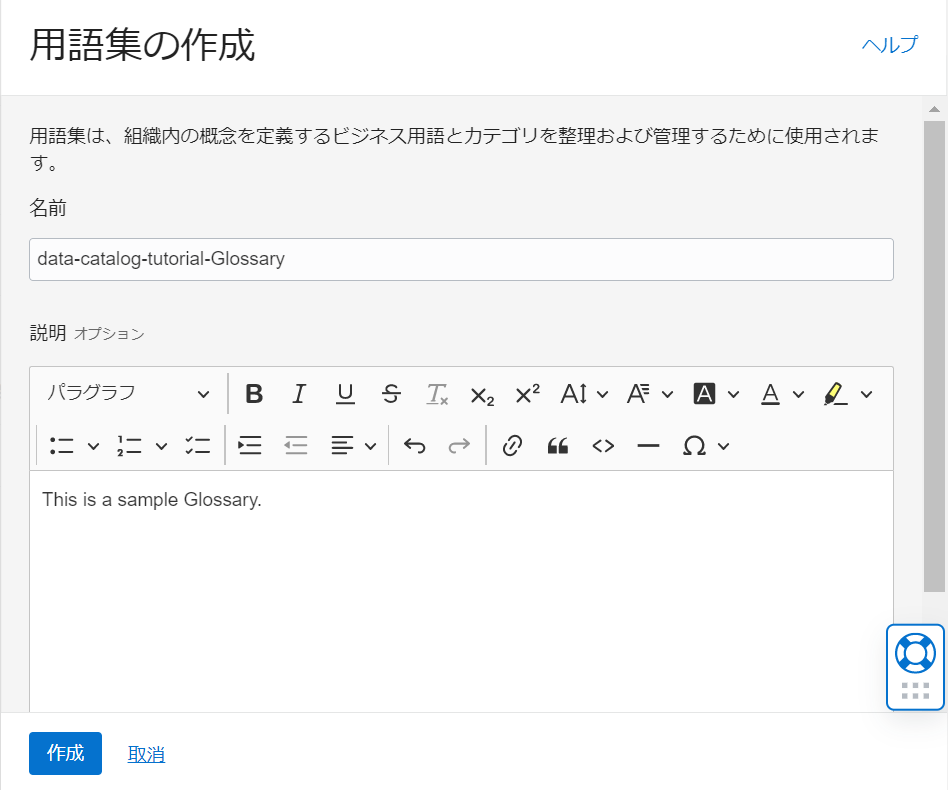Click the 名前 name input field
The image size is (948, 790).
point(461,259)
